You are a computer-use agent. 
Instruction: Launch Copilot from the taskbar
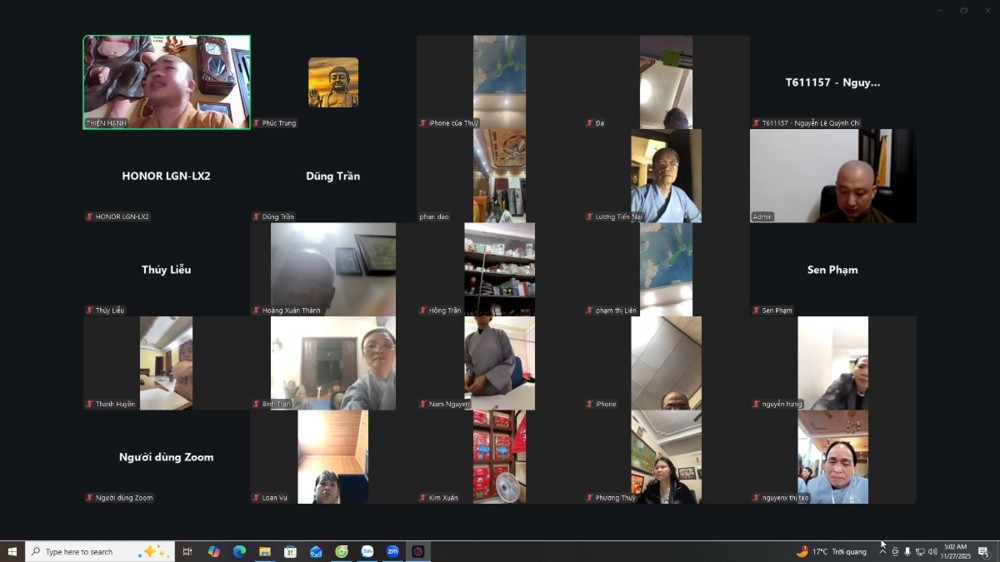click(213, 551)
